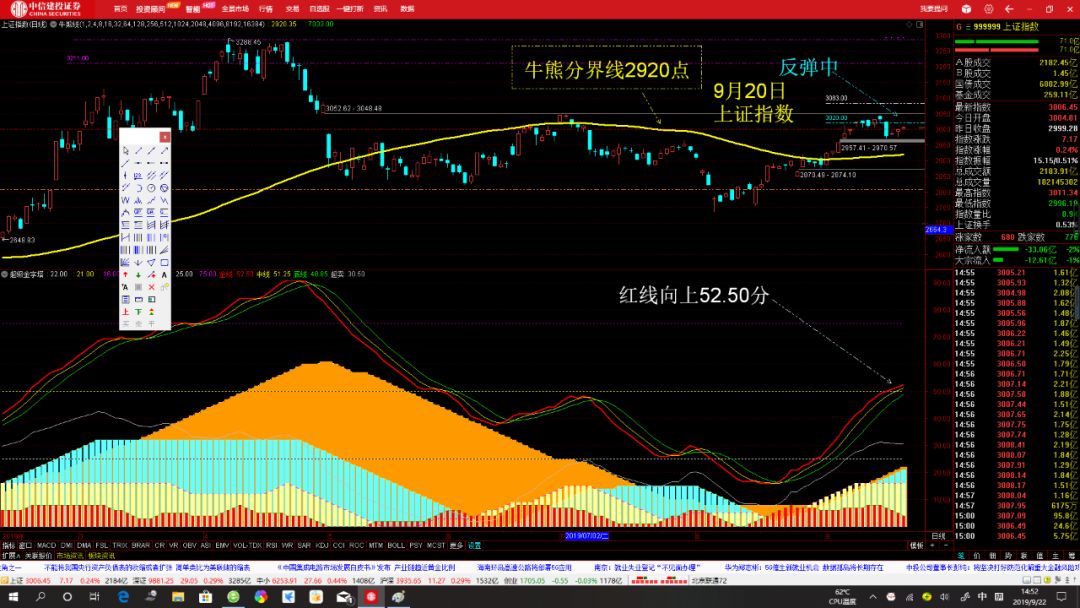The image size is (1080, 608).
Task: Select the rectangle drawing tool in palette
Action: tap(165, 262)
